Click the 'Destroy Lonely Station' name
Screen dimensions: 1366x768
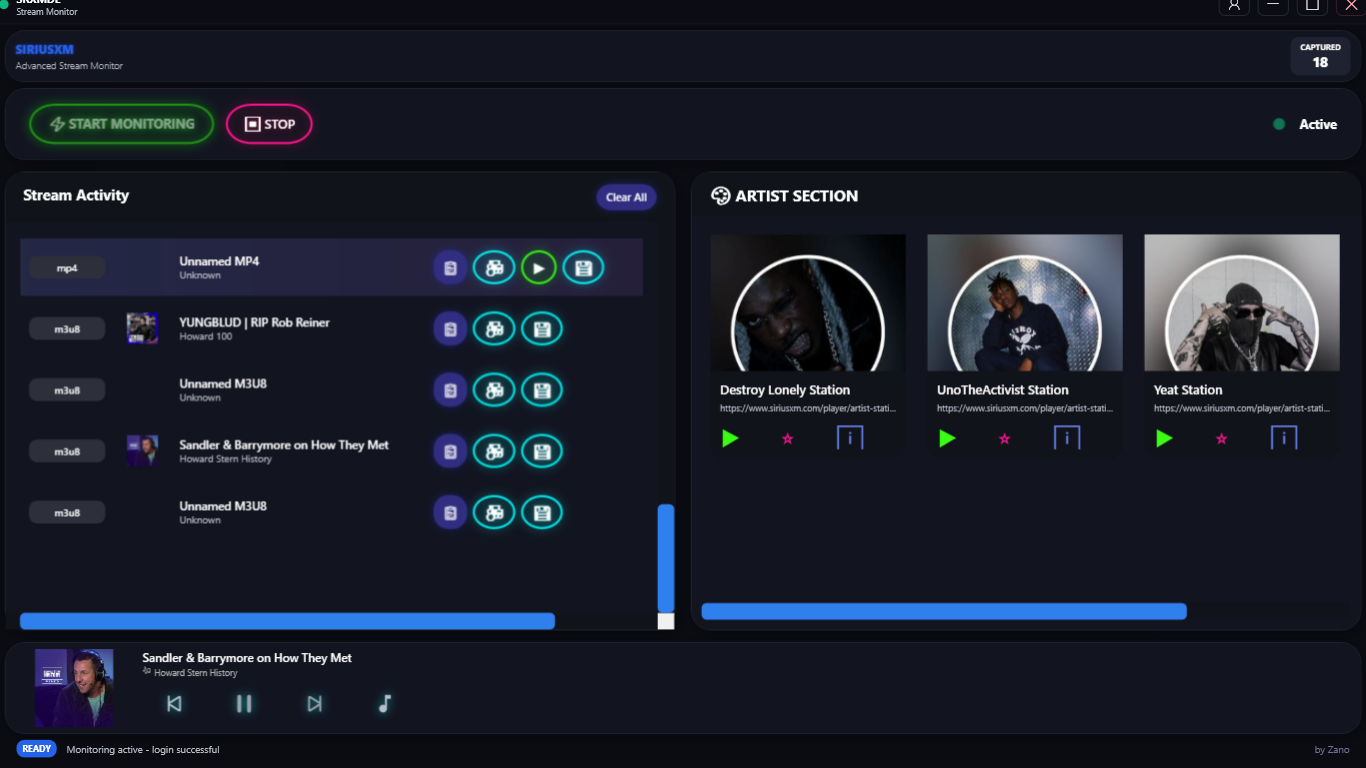click(785, 390)
